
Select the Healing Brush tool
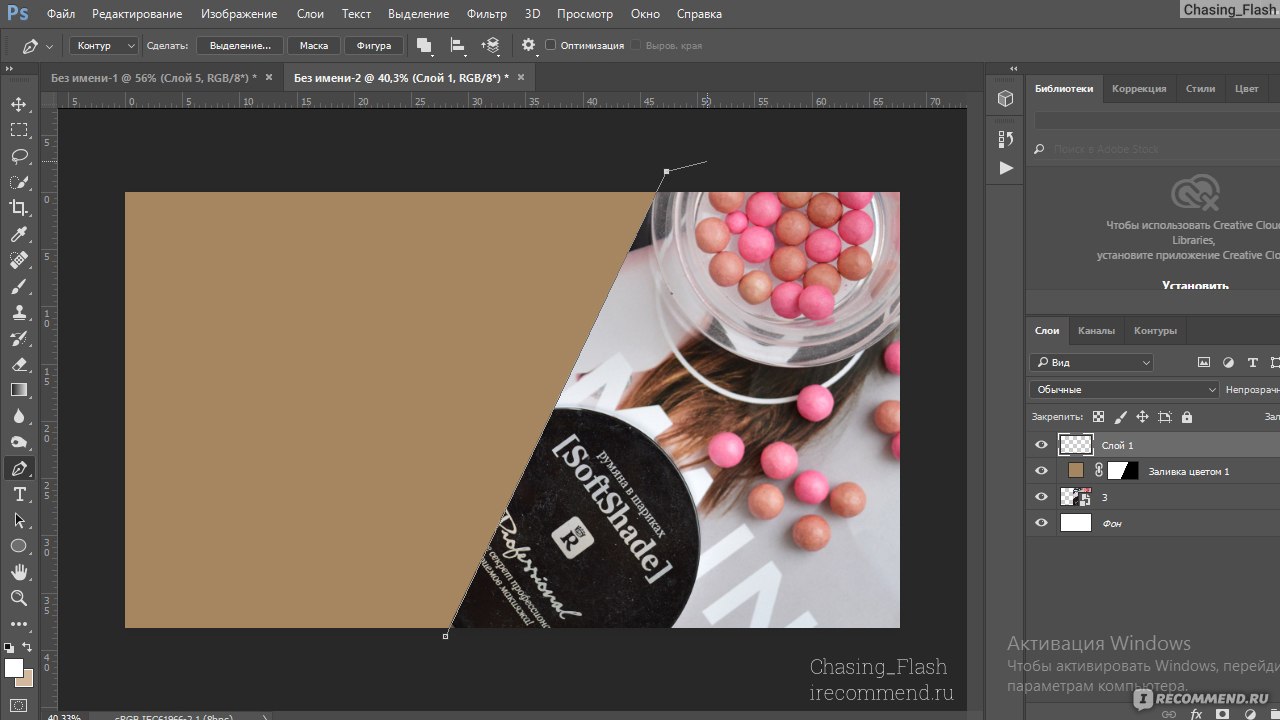tap(18, 260)
